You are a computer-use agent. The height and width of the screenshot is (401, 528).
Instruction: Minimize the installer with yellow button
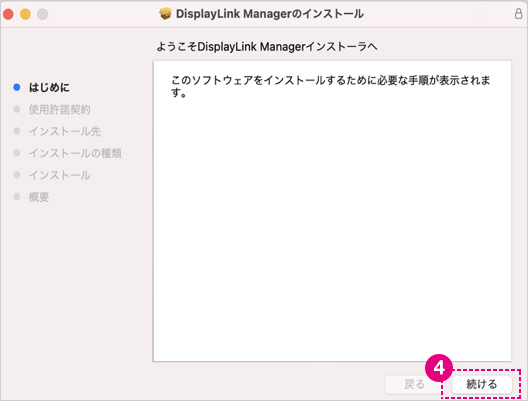25,14
